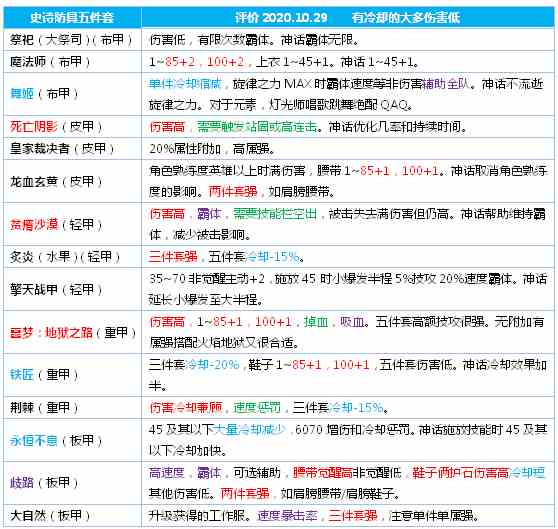The width and height of the screenshot is (558, 529).
Task: Click the red text 三件套强 in 大自然 row
Action: 352,516
